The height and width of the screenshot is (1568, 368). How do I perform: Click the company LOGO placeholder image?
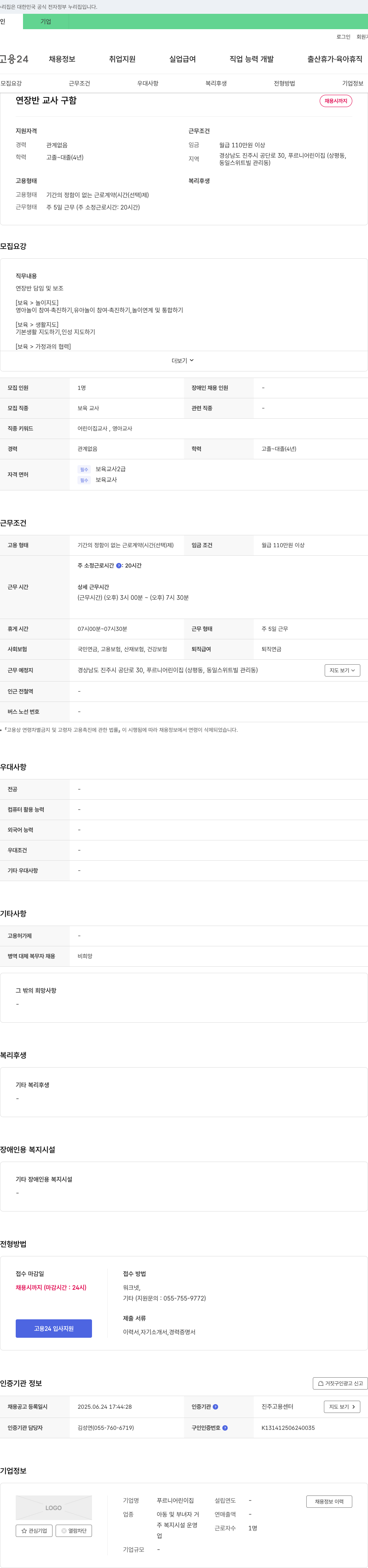click(54, 1508)
